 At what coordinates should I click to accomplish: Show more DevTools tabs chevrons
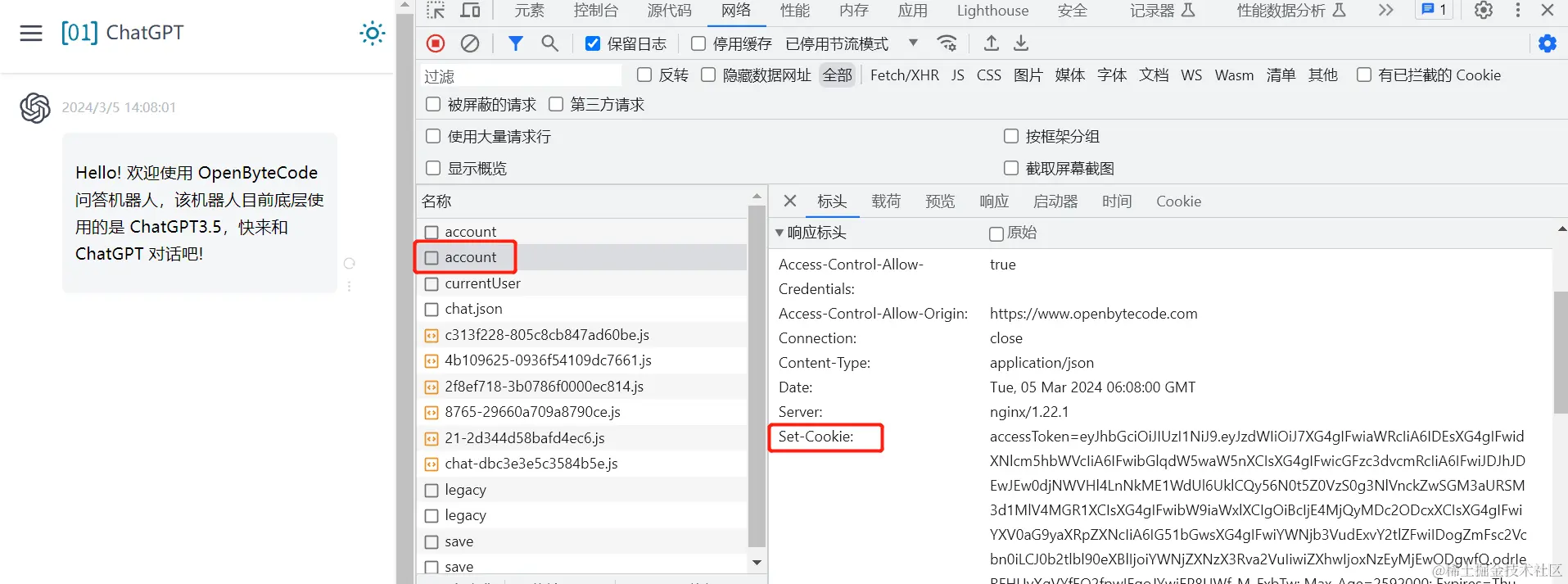pyautogui.click(x=1385, y=11)
